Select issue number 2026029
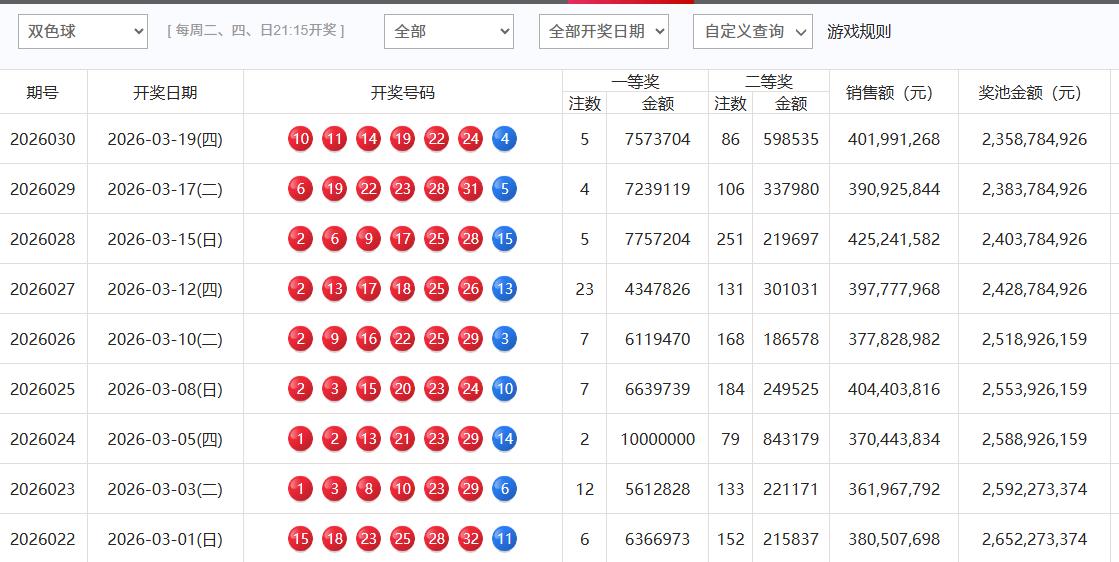 tap(43, 189)
